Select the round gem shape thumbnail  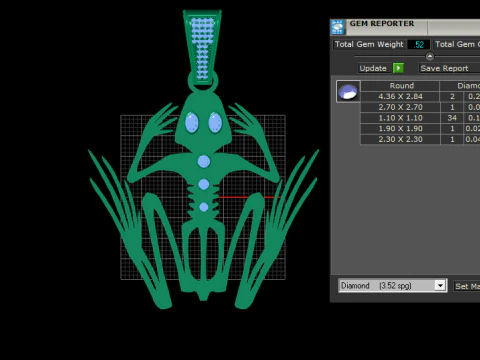click(348, 91)
